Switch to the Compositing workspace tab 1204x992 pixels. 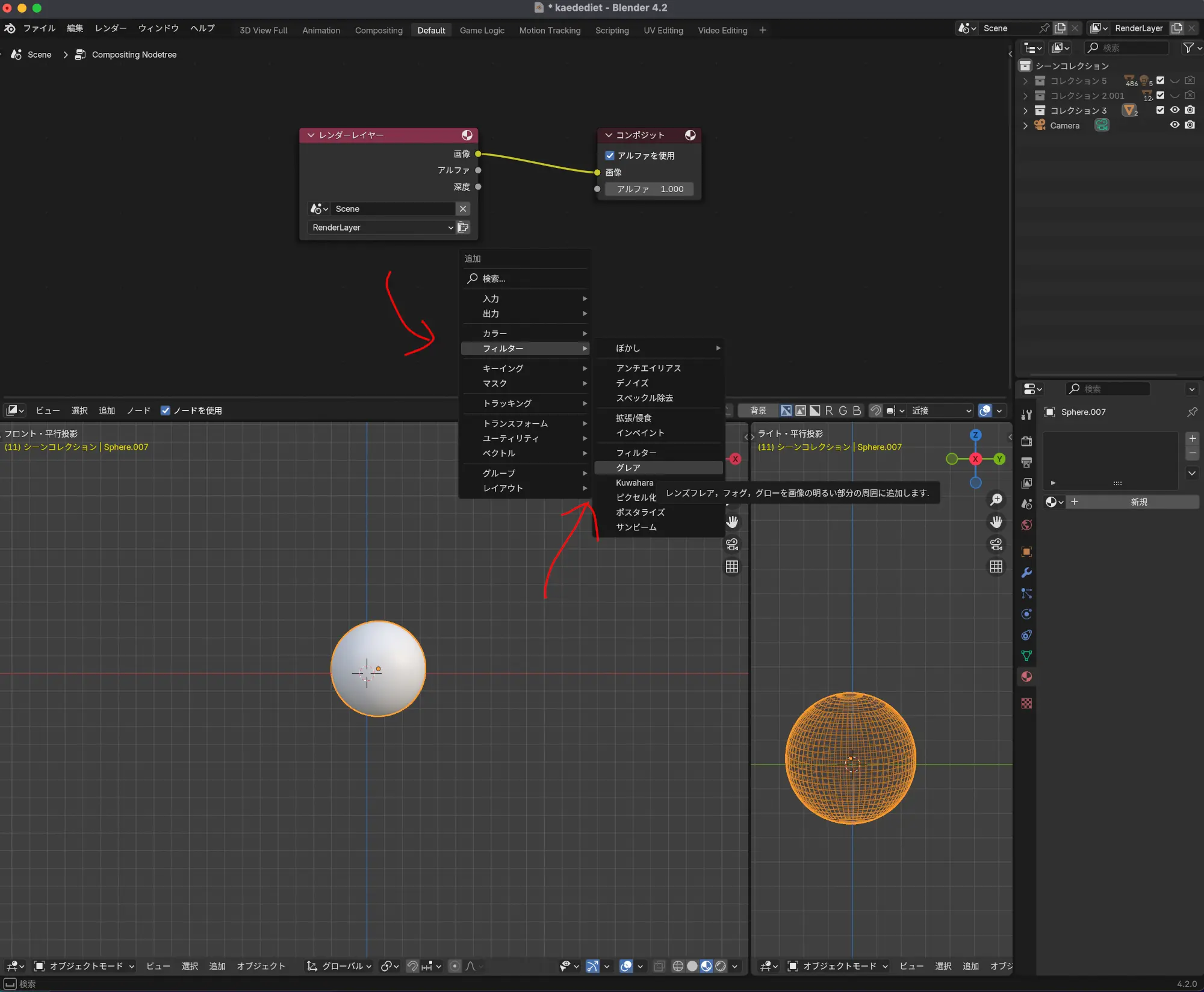(379, 30)
